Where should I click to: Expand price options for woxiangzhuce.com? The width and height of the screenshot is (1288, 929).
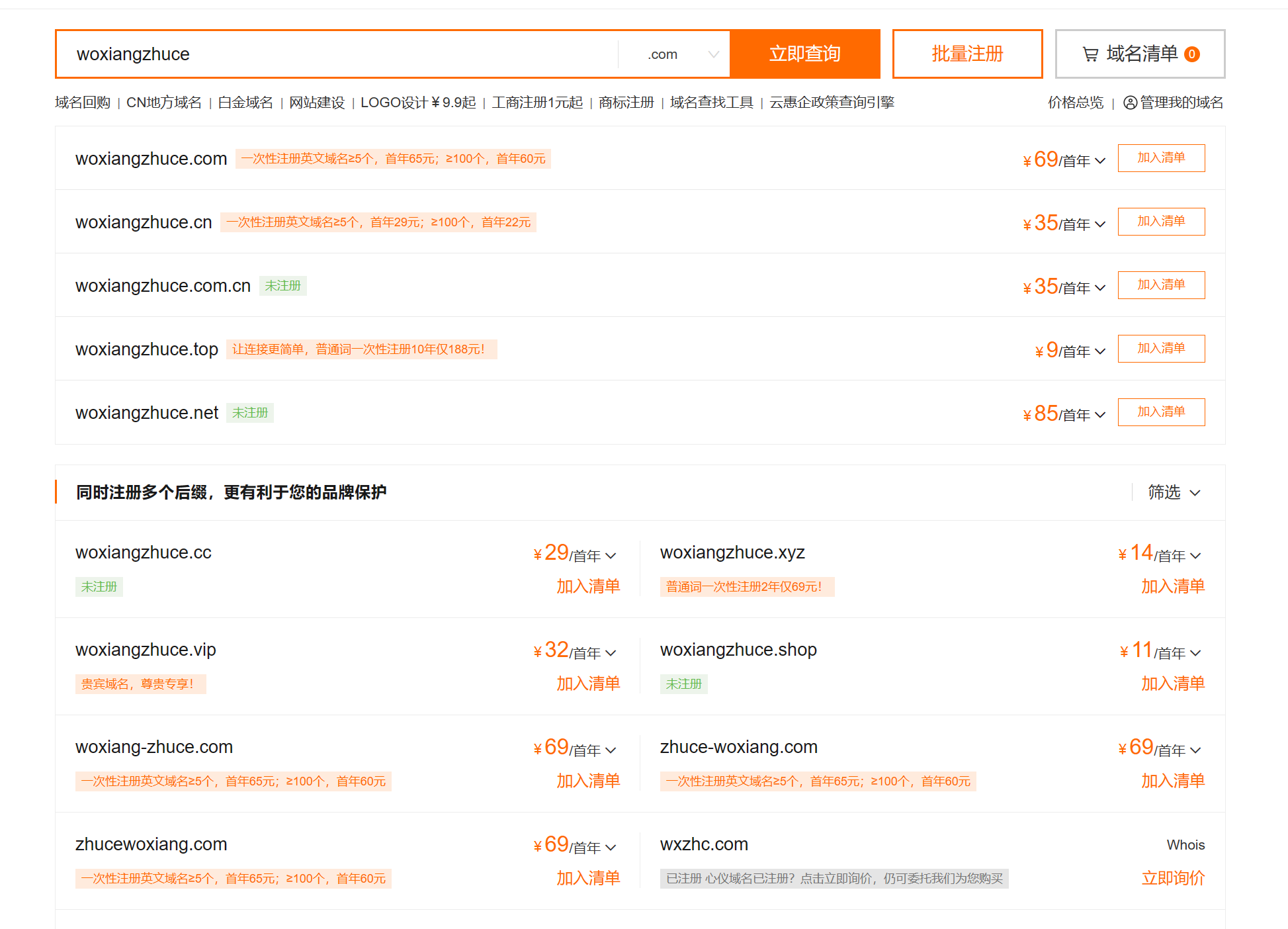pos(1100,161)
